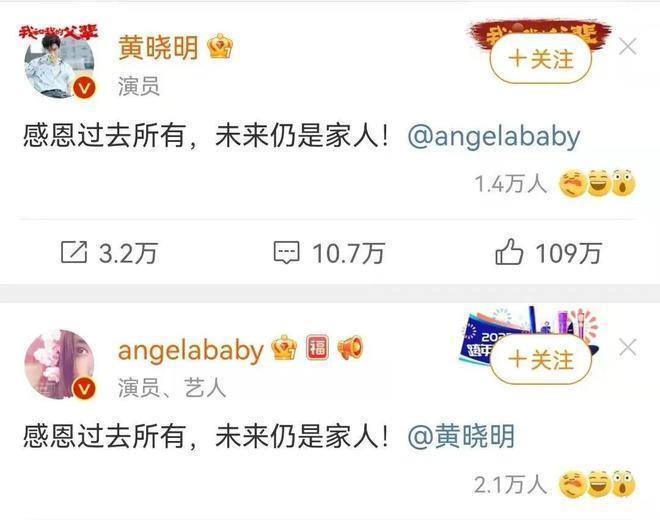Open the @angelababy mention link
The height and width of the screenshot is (520, 660).
[494, 137]
